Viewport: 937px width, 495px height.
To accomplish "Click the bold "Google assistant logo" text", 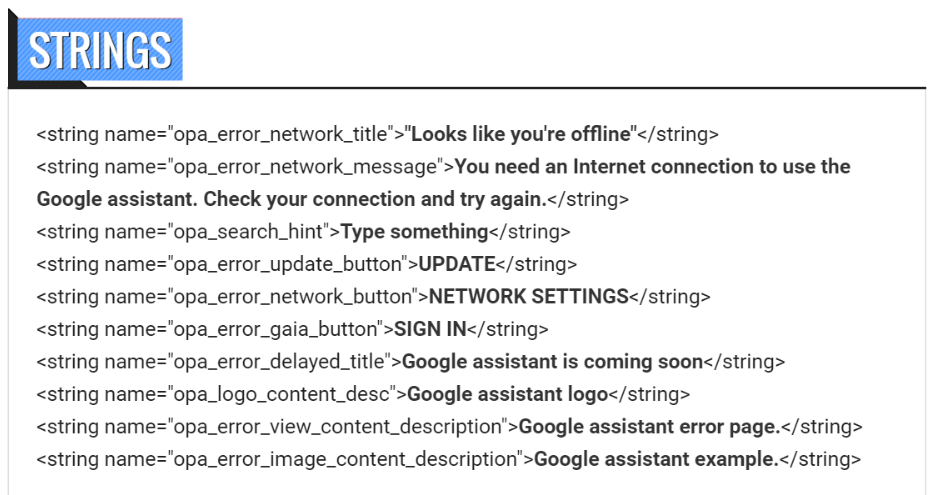I will point(507,394).
